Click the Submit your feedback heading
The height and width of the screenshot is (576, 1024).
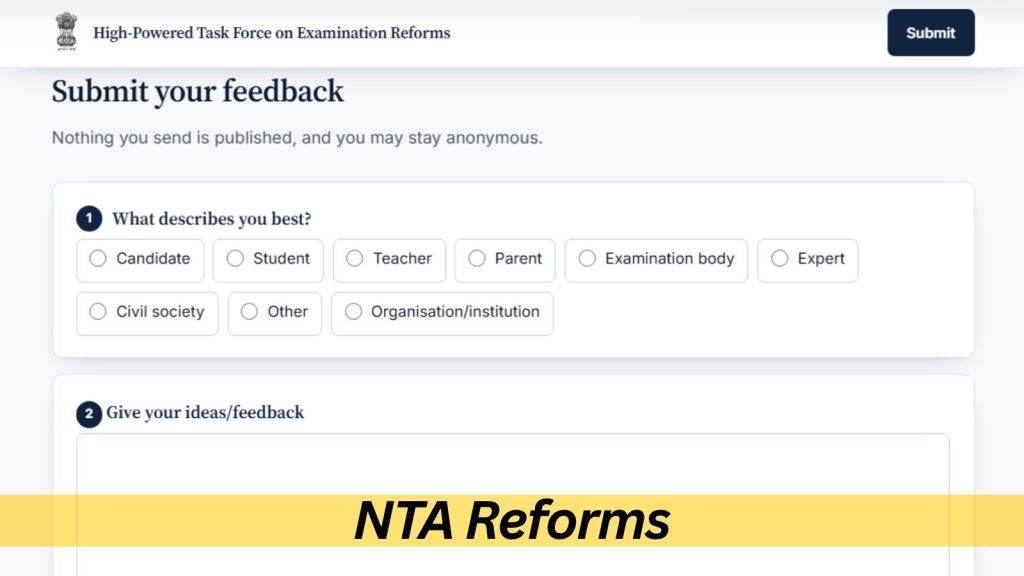click(197, 91)
